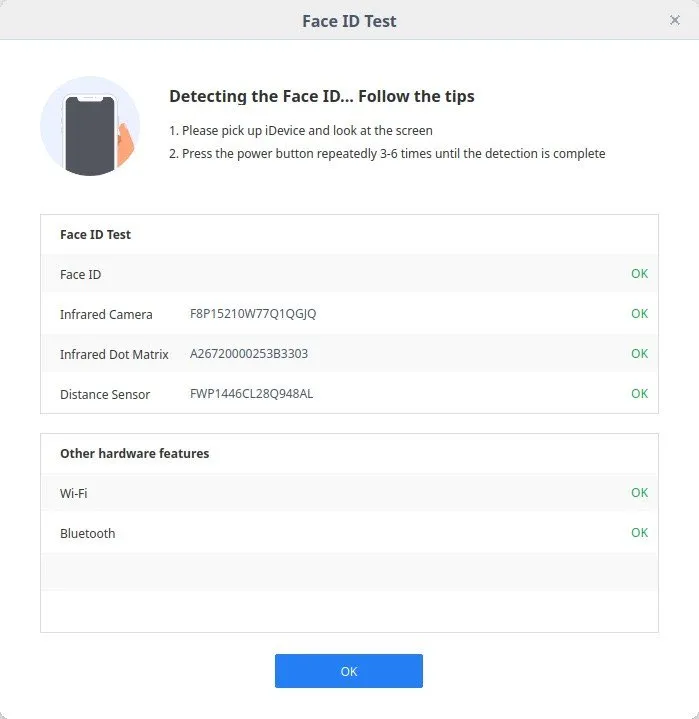The height and width of the screenshot is (719, 699).
Task: Click the Wi-Fi row label
Action: (73, 493)
